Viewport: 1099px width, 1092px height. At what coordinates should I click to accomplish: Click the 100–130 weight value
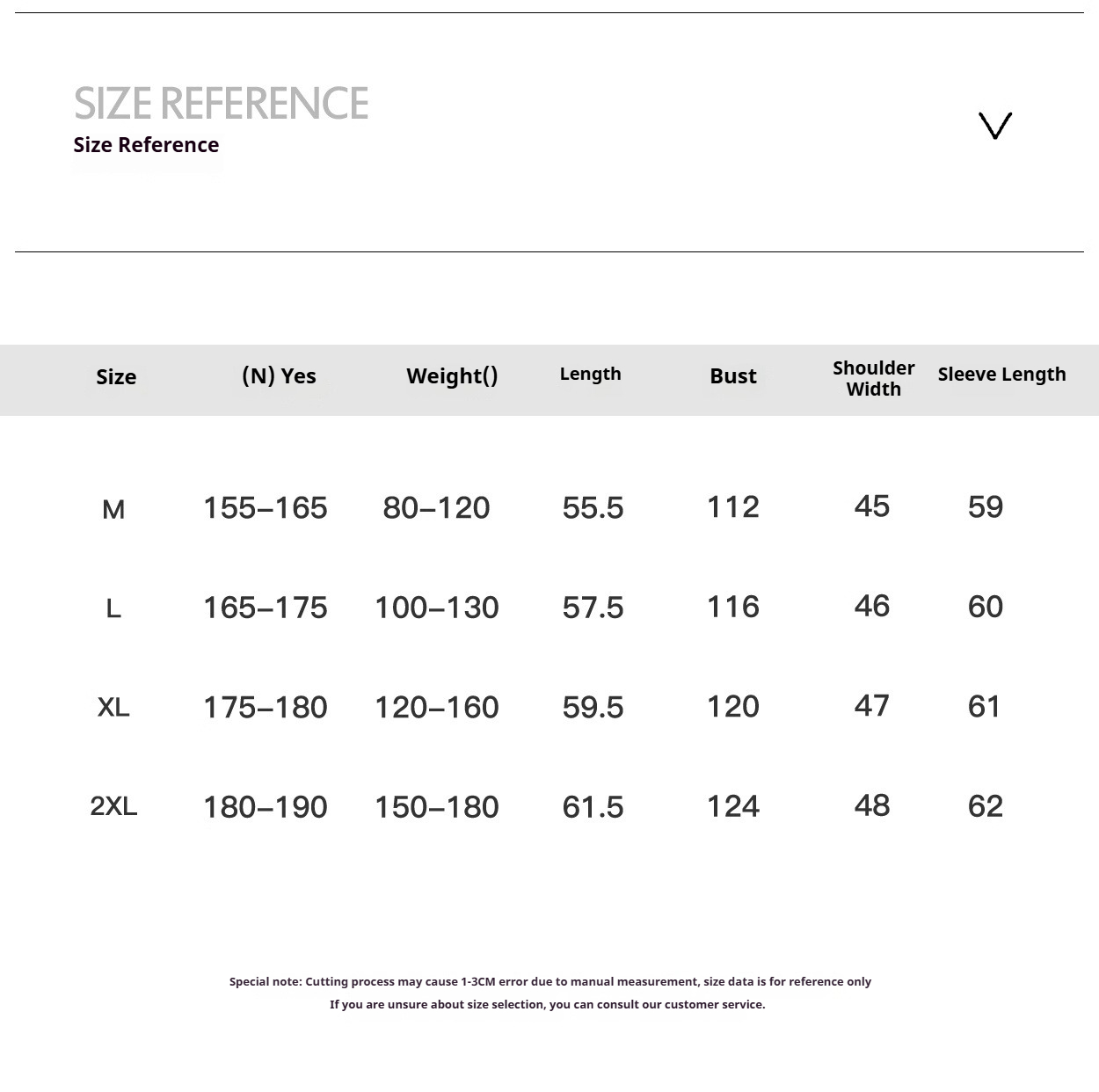click(436, 608)
